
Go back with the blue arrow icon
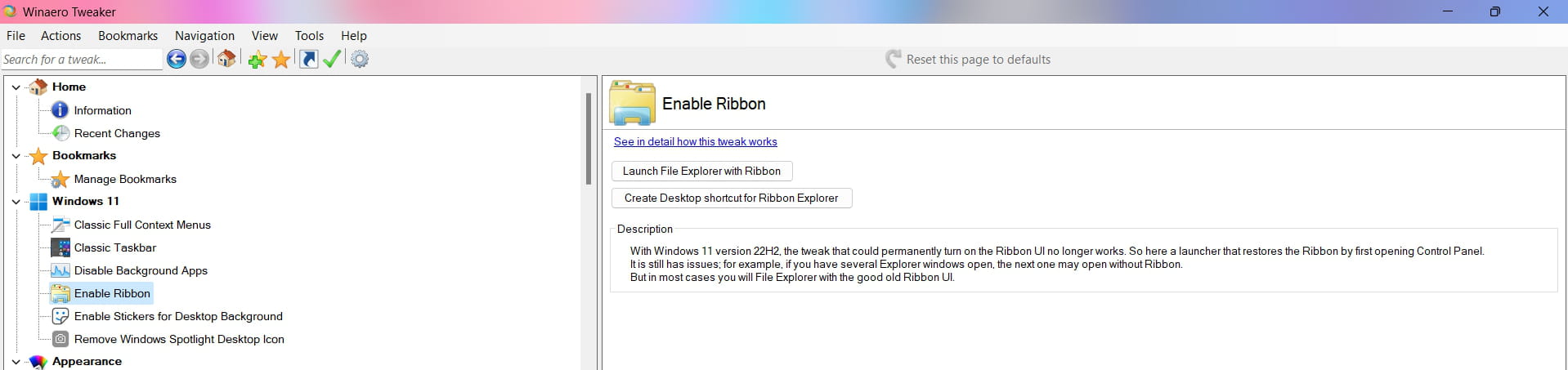tap(176, 59)
